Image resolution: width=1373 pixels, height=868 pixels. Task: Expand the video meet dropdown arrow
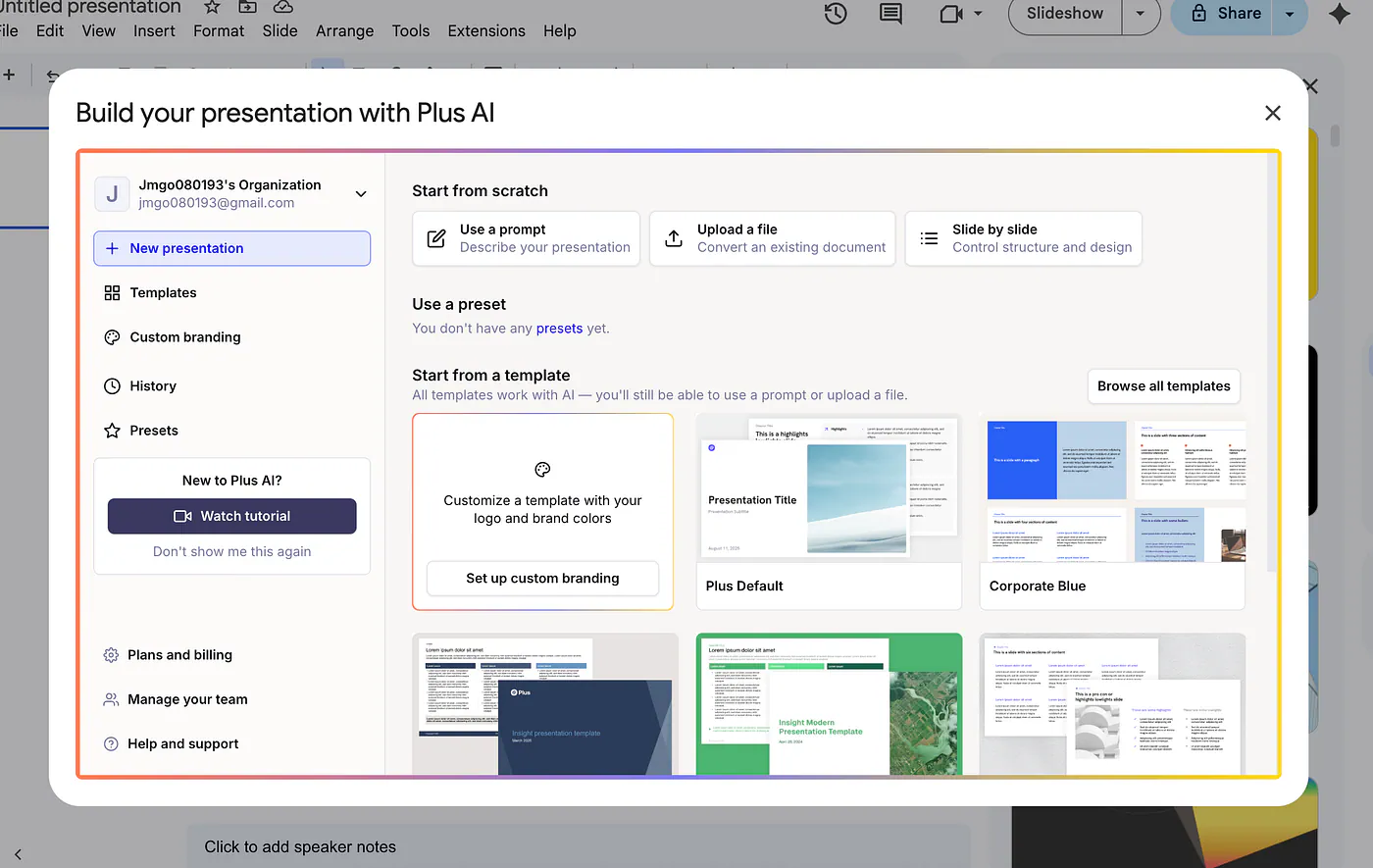(978, 14)
